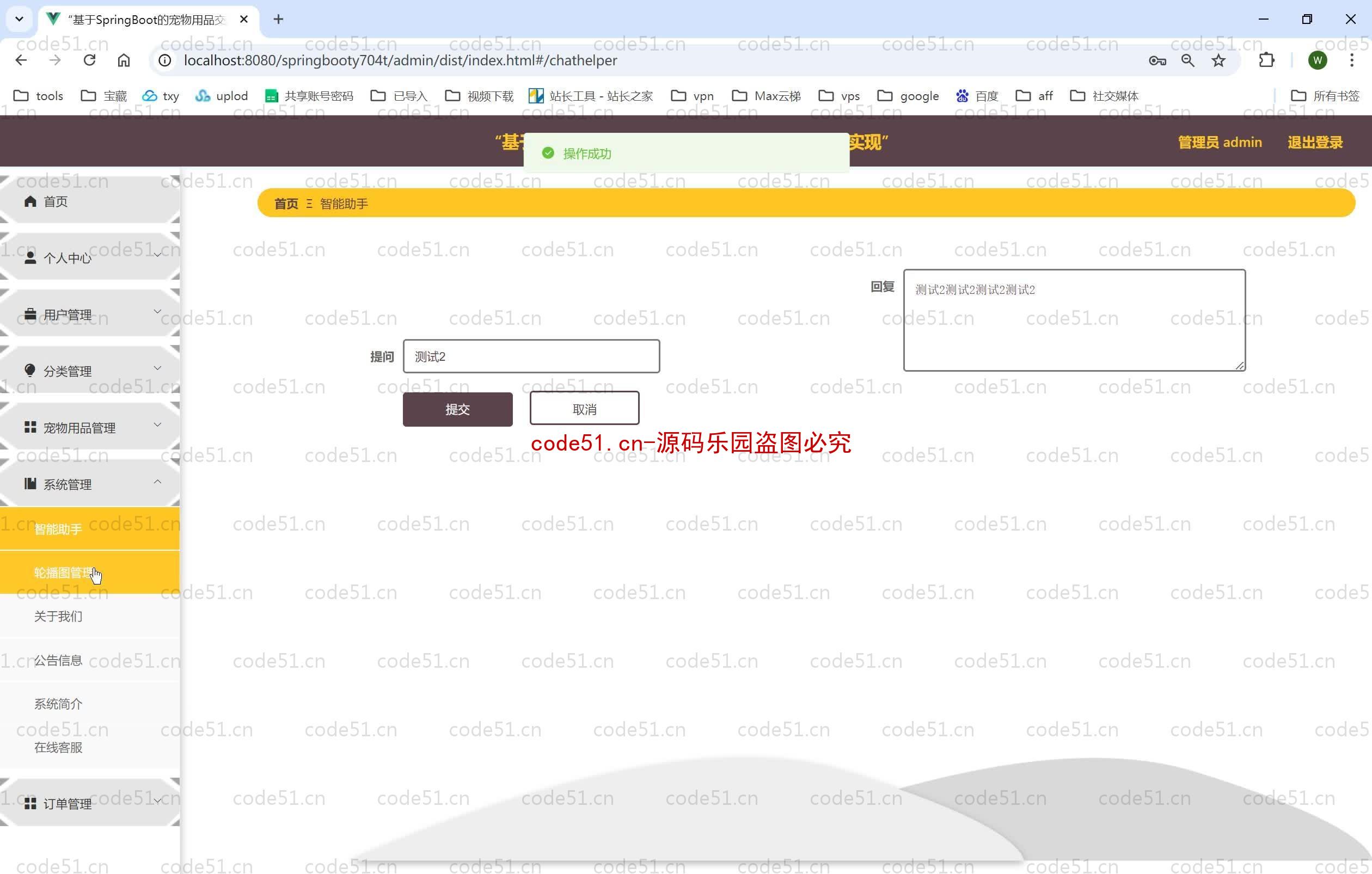
Task: Open the 宝藏 bookmark folder
Action: 103,96
